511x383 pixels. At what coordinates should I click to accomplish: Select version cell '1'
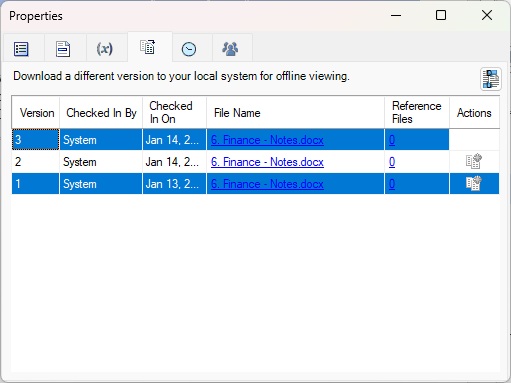(x=36, y=184)
